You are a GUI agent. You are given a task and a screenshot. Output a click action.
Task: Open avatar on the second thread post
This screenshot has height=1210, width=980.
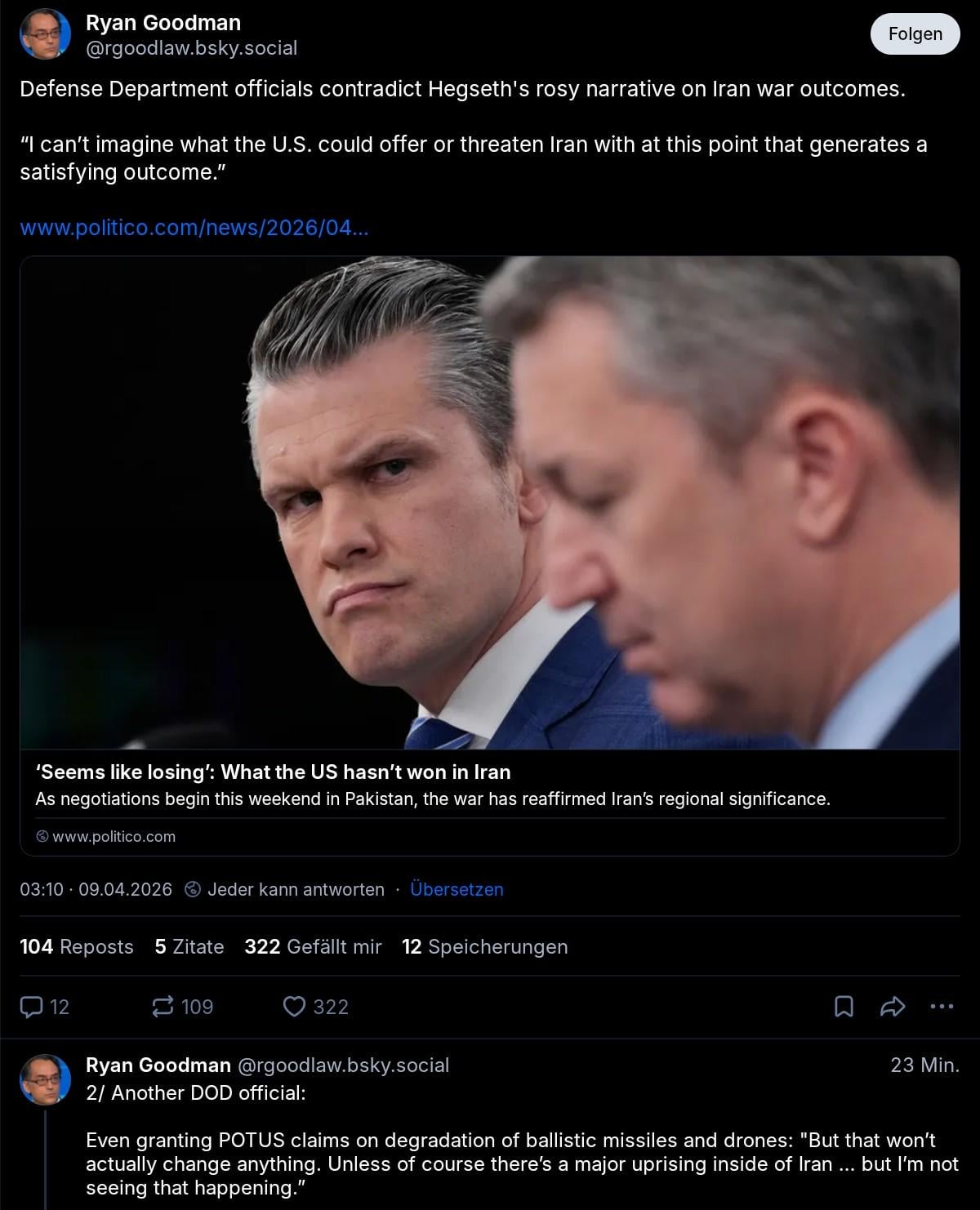pos(45,1079)
